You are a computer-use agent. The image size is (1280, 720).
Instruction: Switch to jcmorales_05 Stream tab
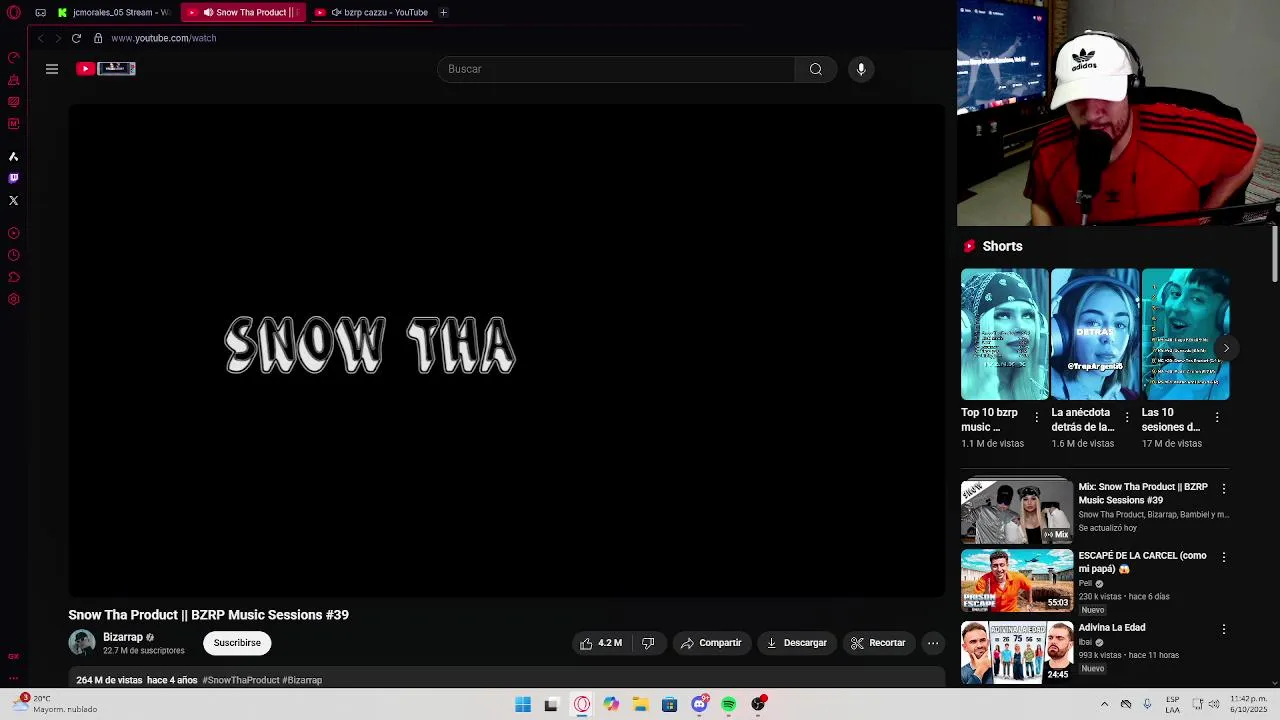(x=115, y=12)
